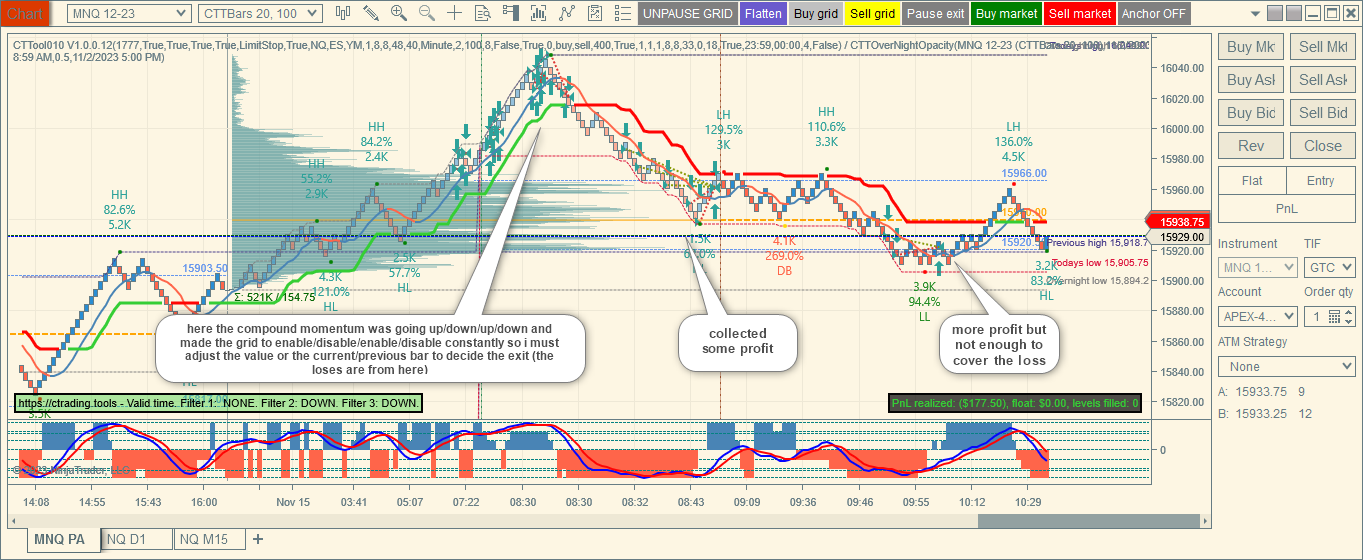Click the Sell Bid button
This screenshot has height=560, width=1363.
tap(1323, 113)
